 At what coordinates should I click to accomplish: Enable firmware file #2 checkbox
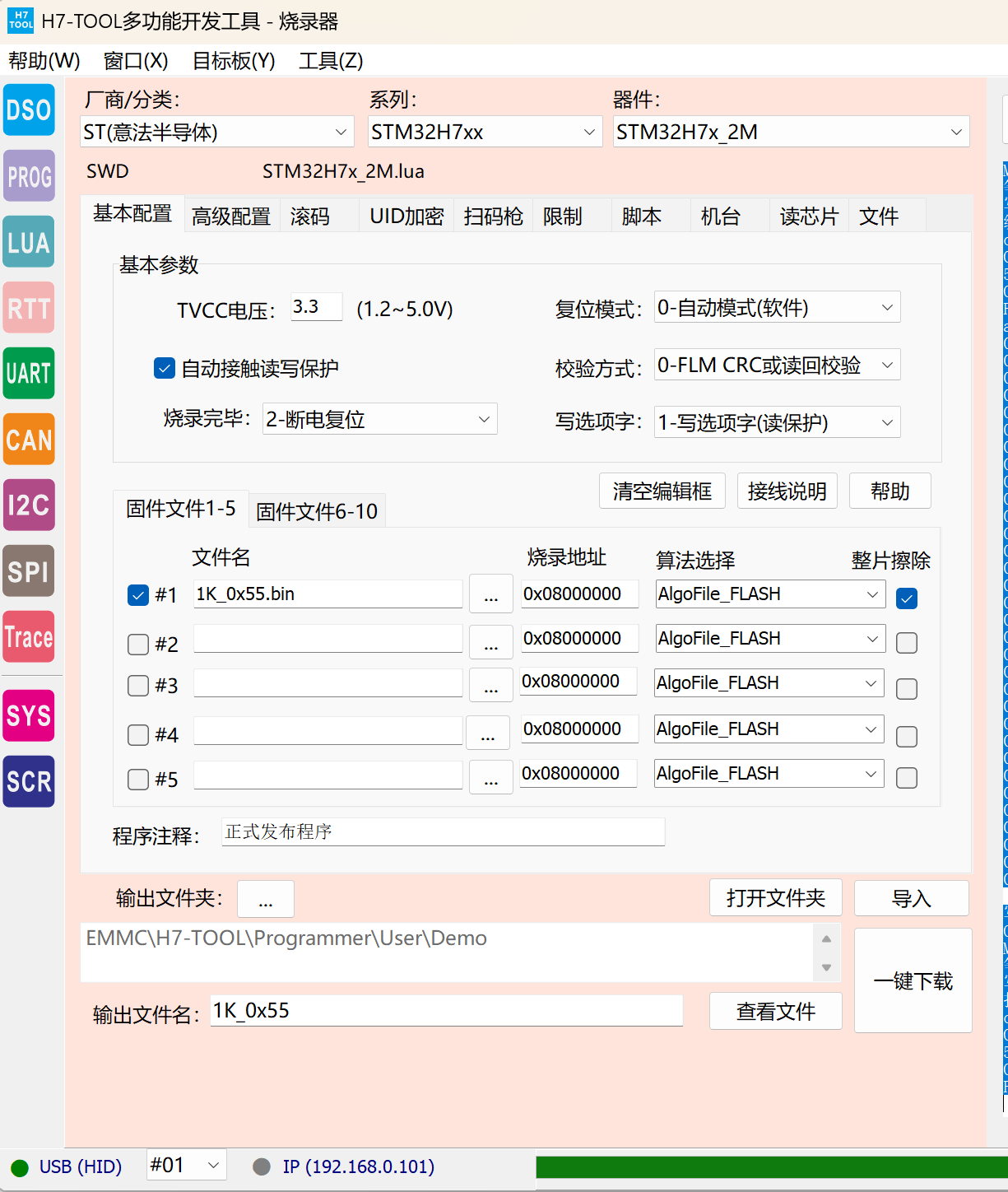tap(138, 644)
